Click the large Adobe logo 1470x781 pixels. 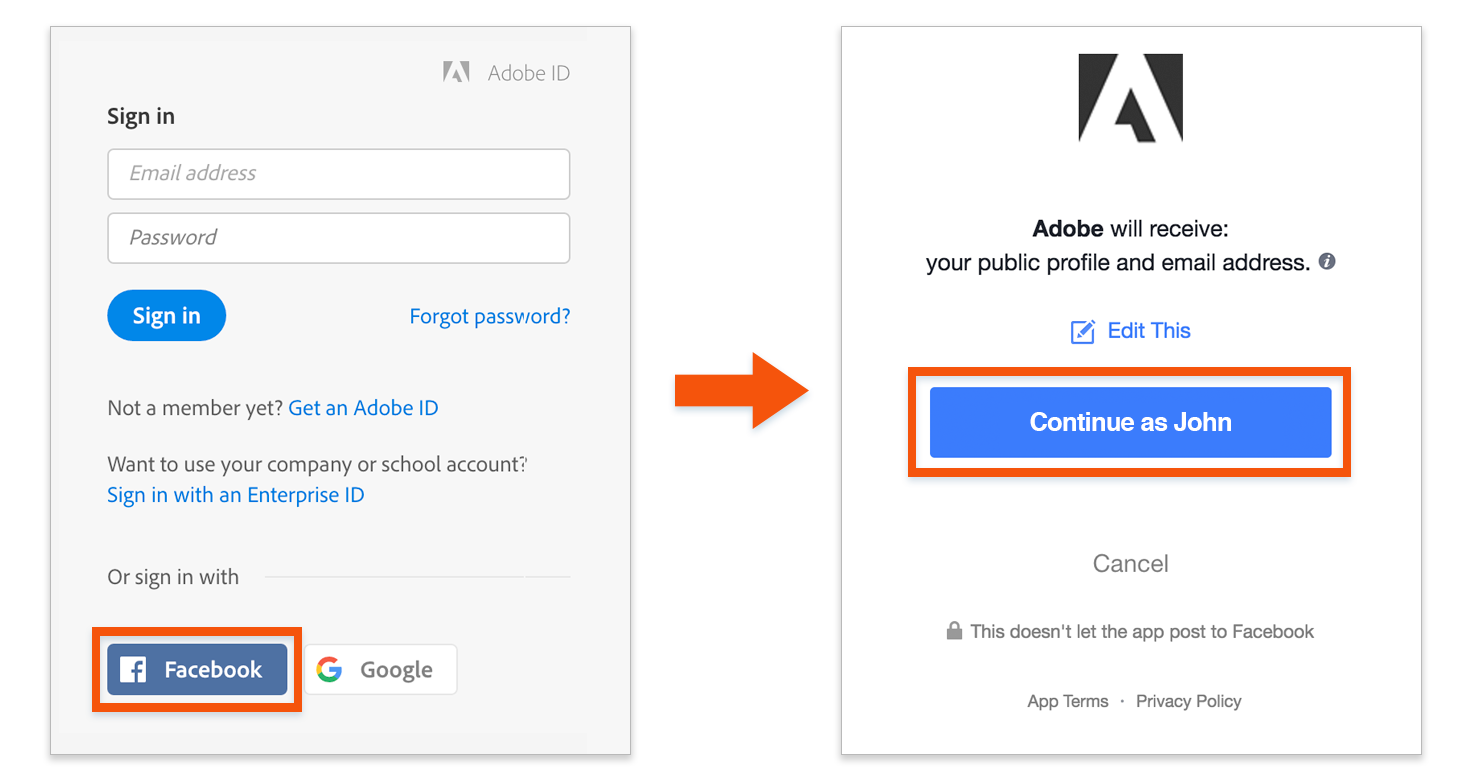point(1130,97)
